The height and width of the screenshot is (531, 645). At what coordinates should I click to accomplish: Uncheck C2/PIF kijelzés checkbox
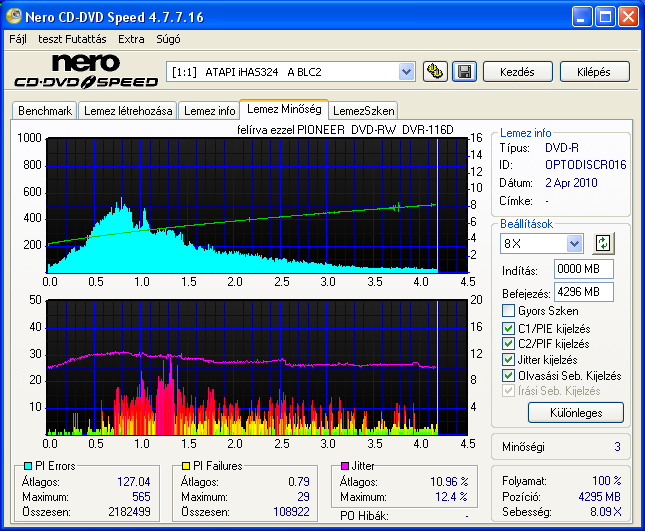pos(508,343)
